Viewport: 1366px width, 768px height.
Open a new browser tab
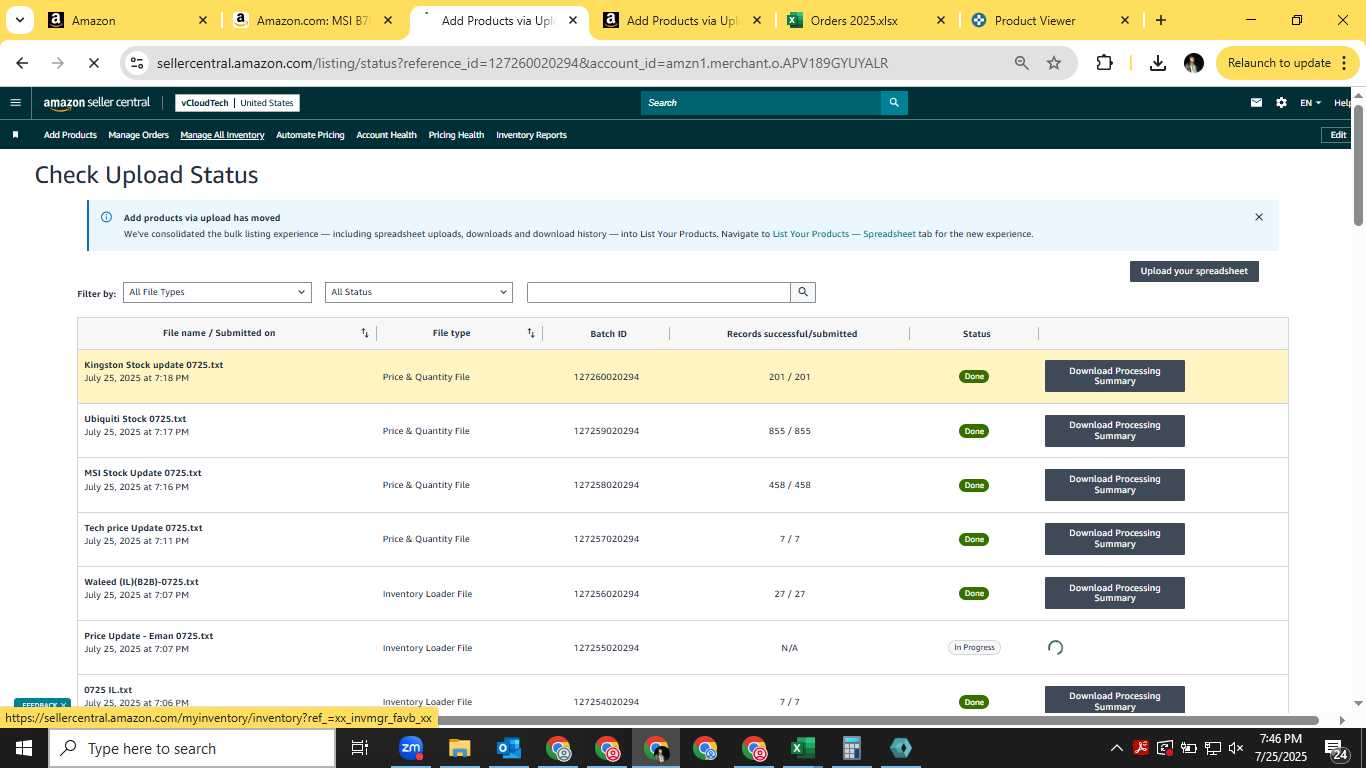[x=1160, y=20]
